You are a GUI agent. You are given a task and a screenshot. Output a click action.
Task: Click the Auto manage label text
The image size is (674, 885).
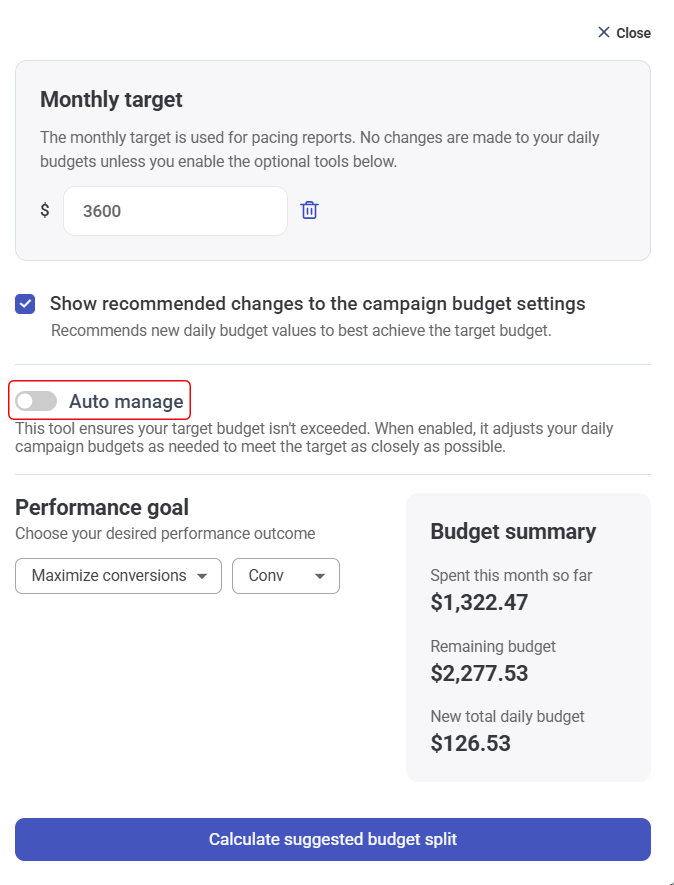pos(126,402)
